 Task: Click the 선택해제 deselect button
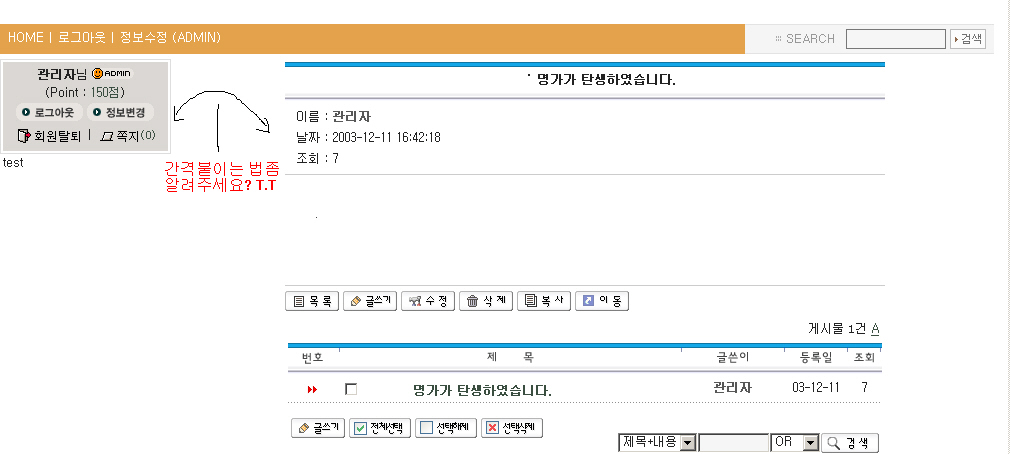coord(446,428)
